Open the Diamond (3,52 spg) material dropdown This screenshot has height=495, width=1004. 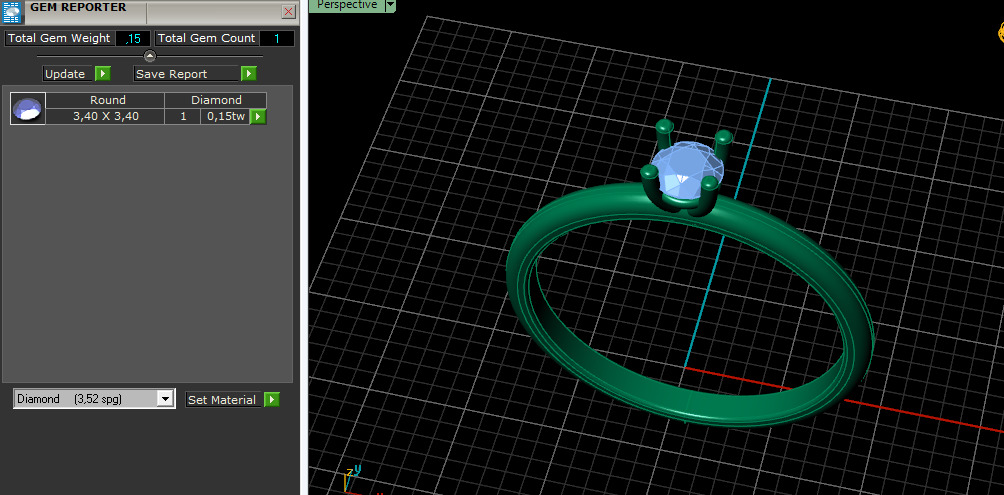click(94, 399)
